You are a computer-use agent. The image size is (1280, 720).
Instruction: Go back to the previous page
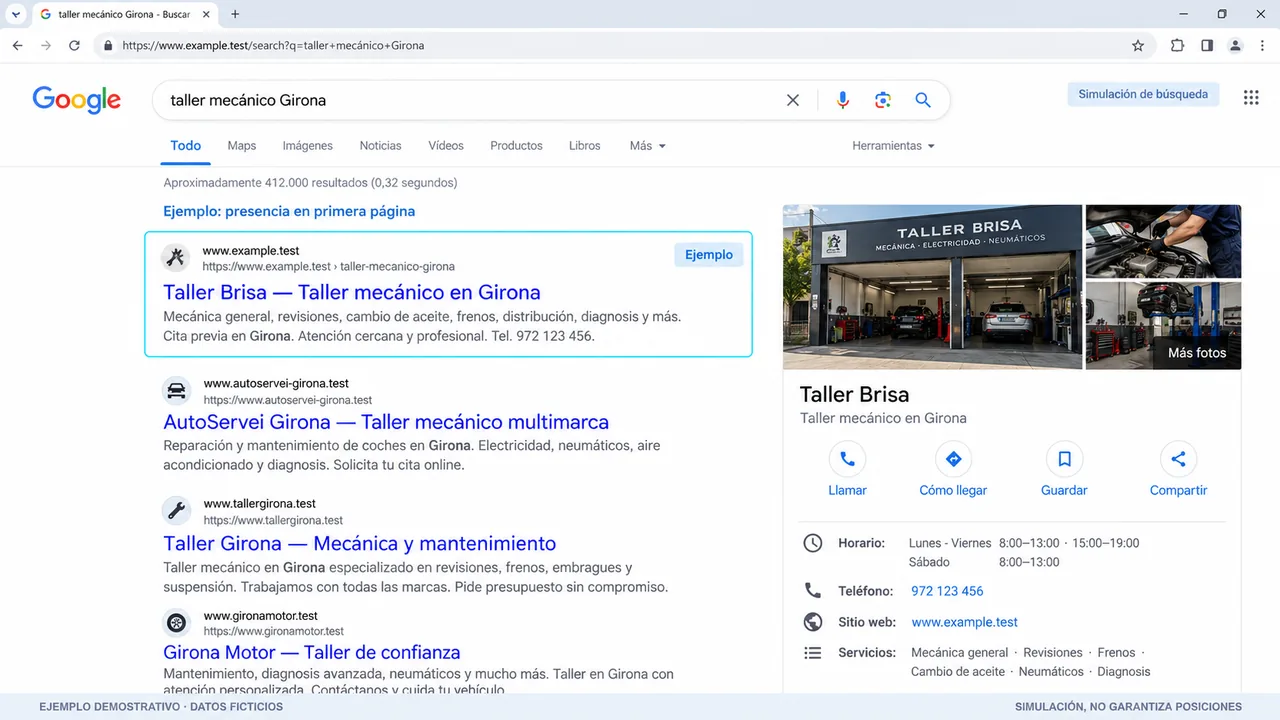click(x=17, y=45)
